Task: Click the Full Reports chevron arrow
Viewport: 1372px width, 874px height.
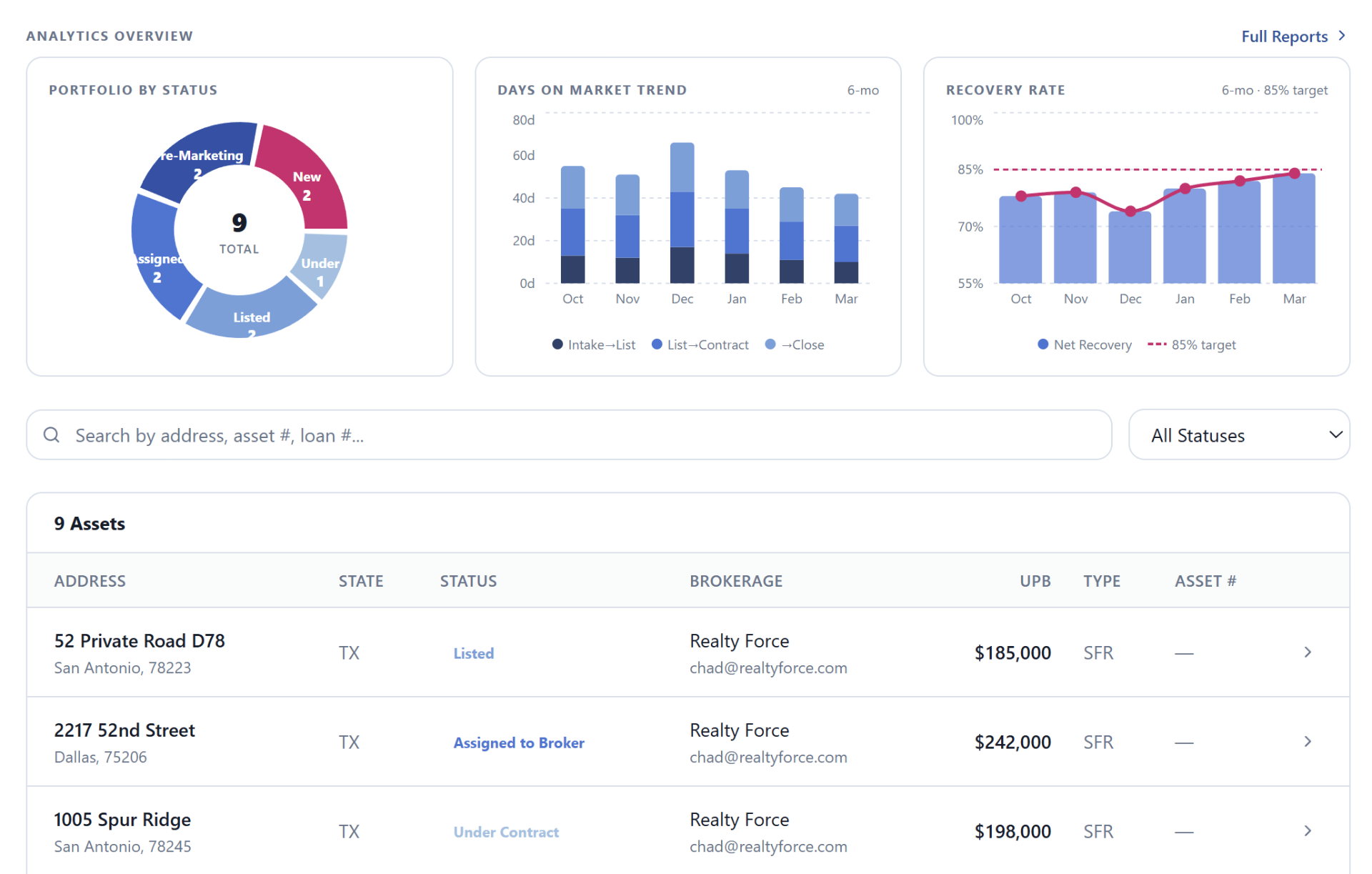Action: click(1342, 36)
